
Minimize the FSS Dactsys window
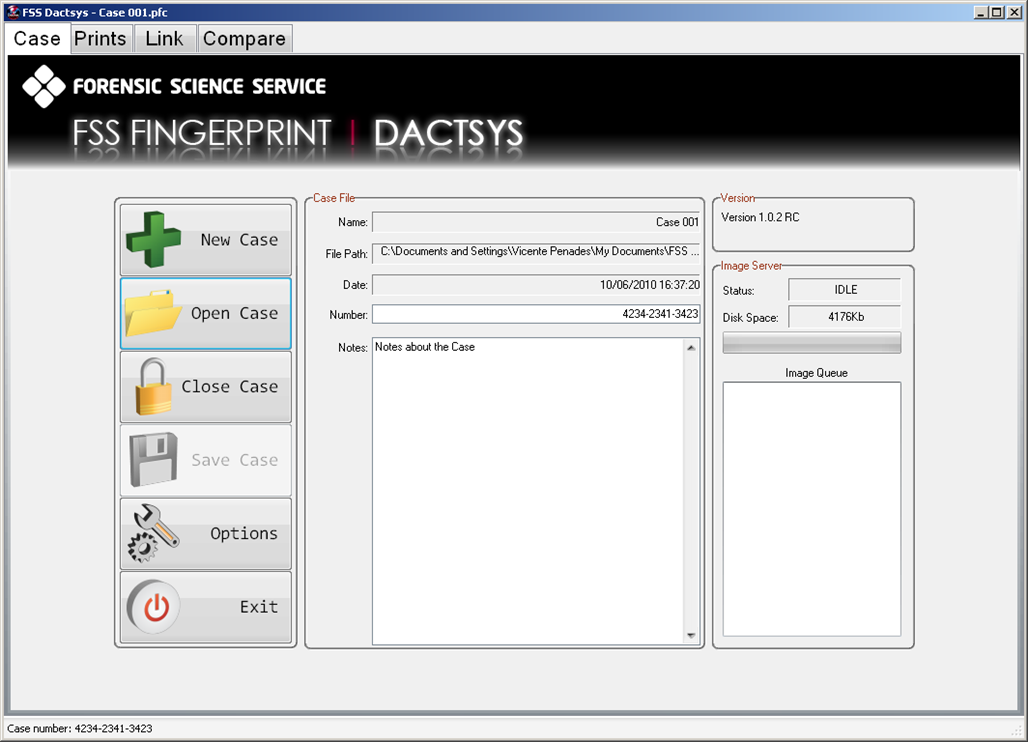(981, 12)
